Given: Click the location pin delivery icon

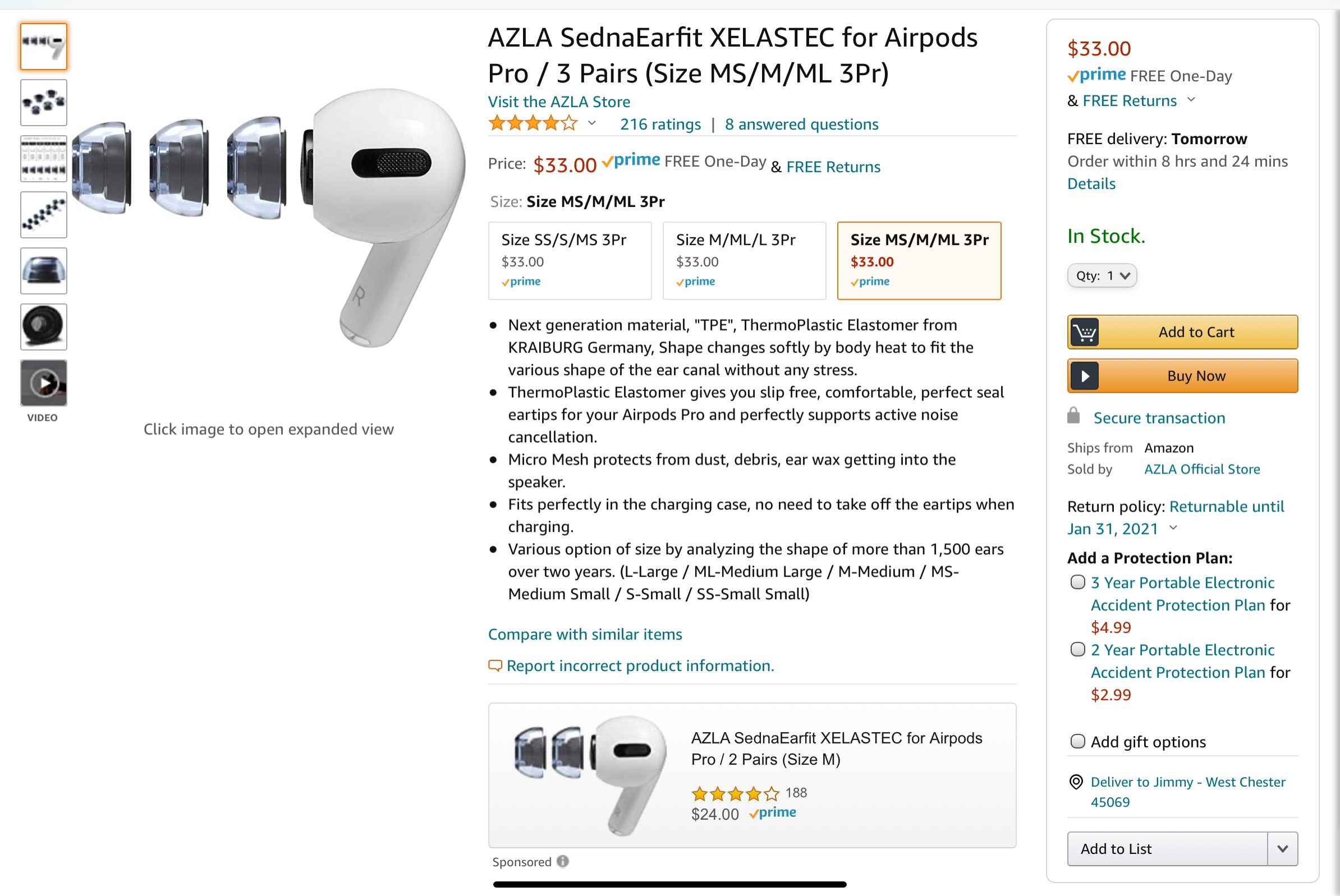Looking at the screenshot, I should [x=1076, y=782].
